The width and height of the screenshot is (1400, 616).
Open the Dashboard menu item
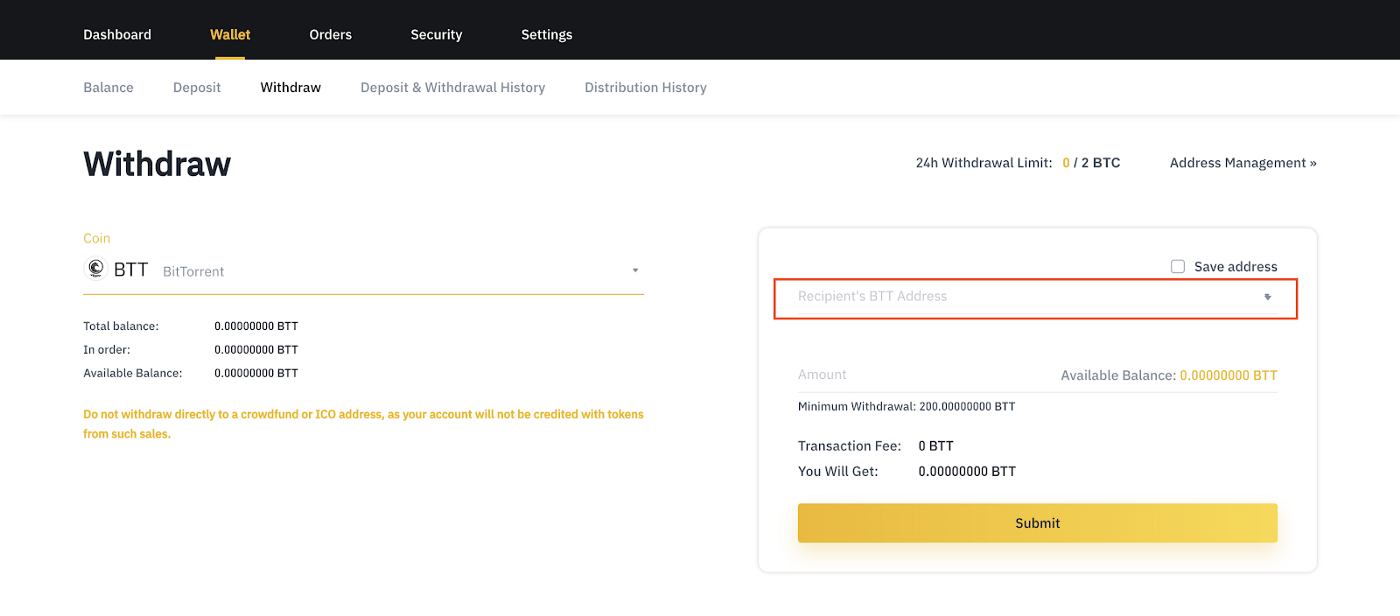point(117,34)
